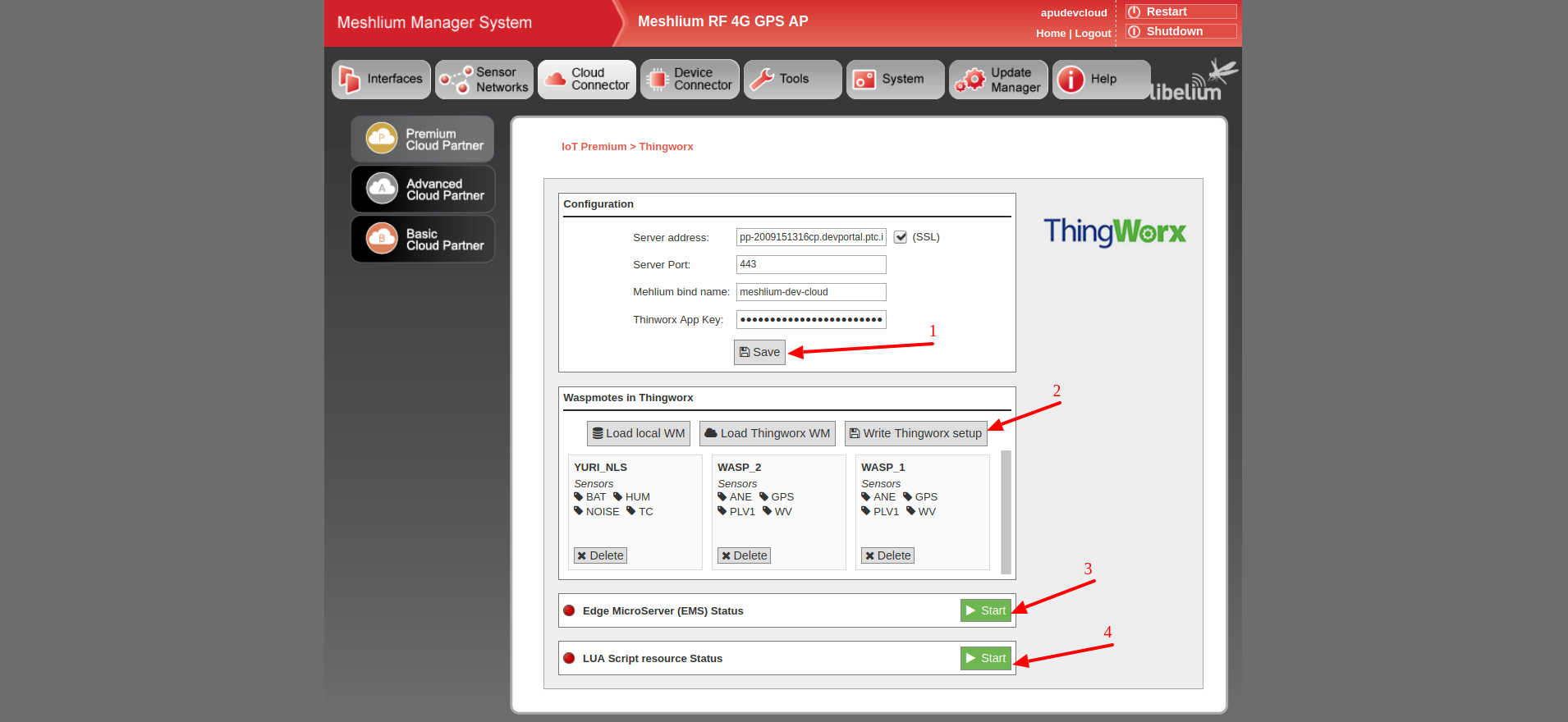Click into the Thingworx App Key field

811,320
